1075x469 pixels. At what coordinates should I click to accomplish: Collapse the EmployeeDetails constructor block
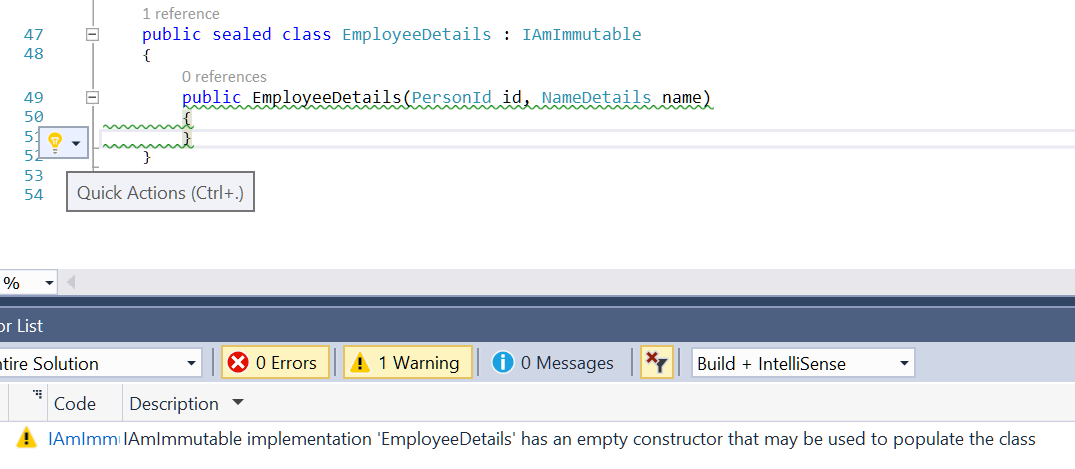pyautogui.click(x=93, y=98)
